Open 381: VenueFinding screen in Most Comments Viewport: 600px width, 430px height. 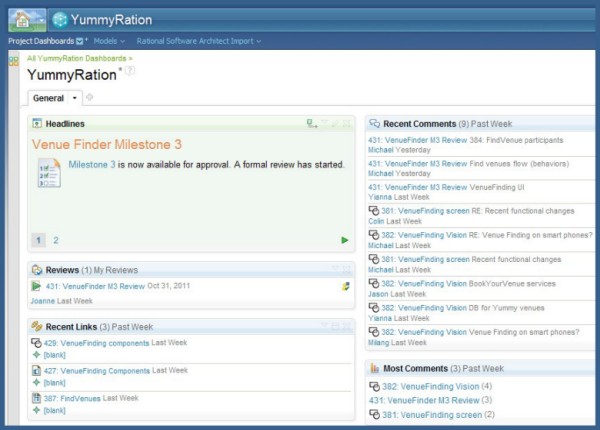point(432,415)
